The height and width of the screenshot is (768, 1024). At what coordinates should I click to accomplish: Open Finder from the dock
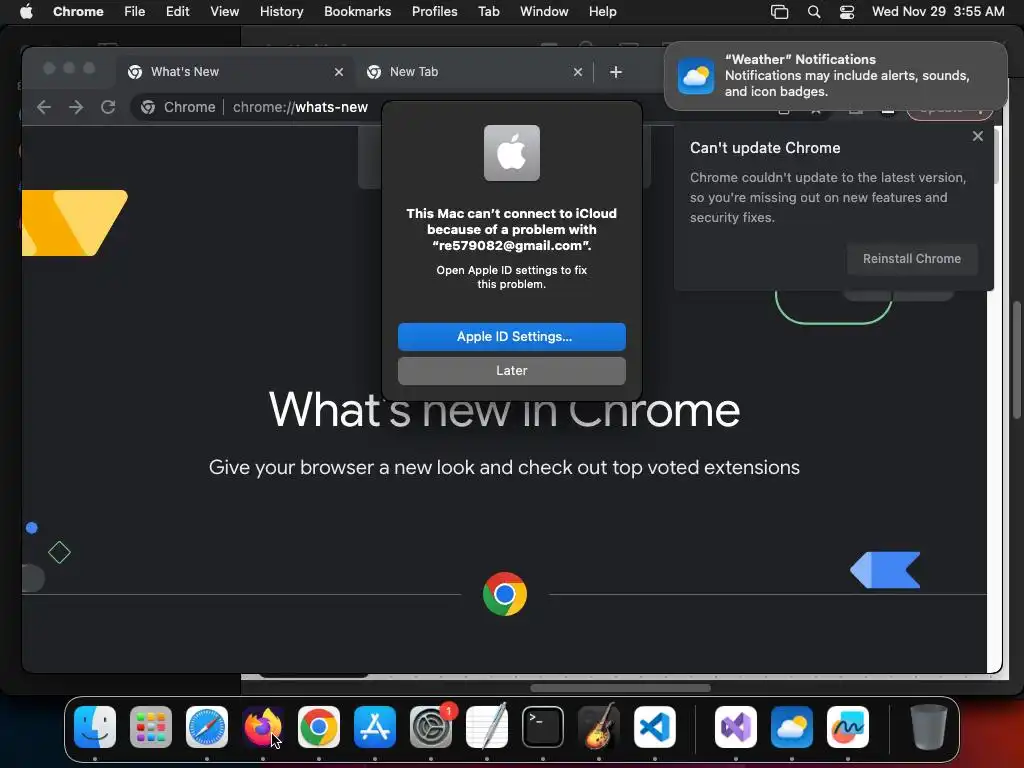click(x=95, y=727)
